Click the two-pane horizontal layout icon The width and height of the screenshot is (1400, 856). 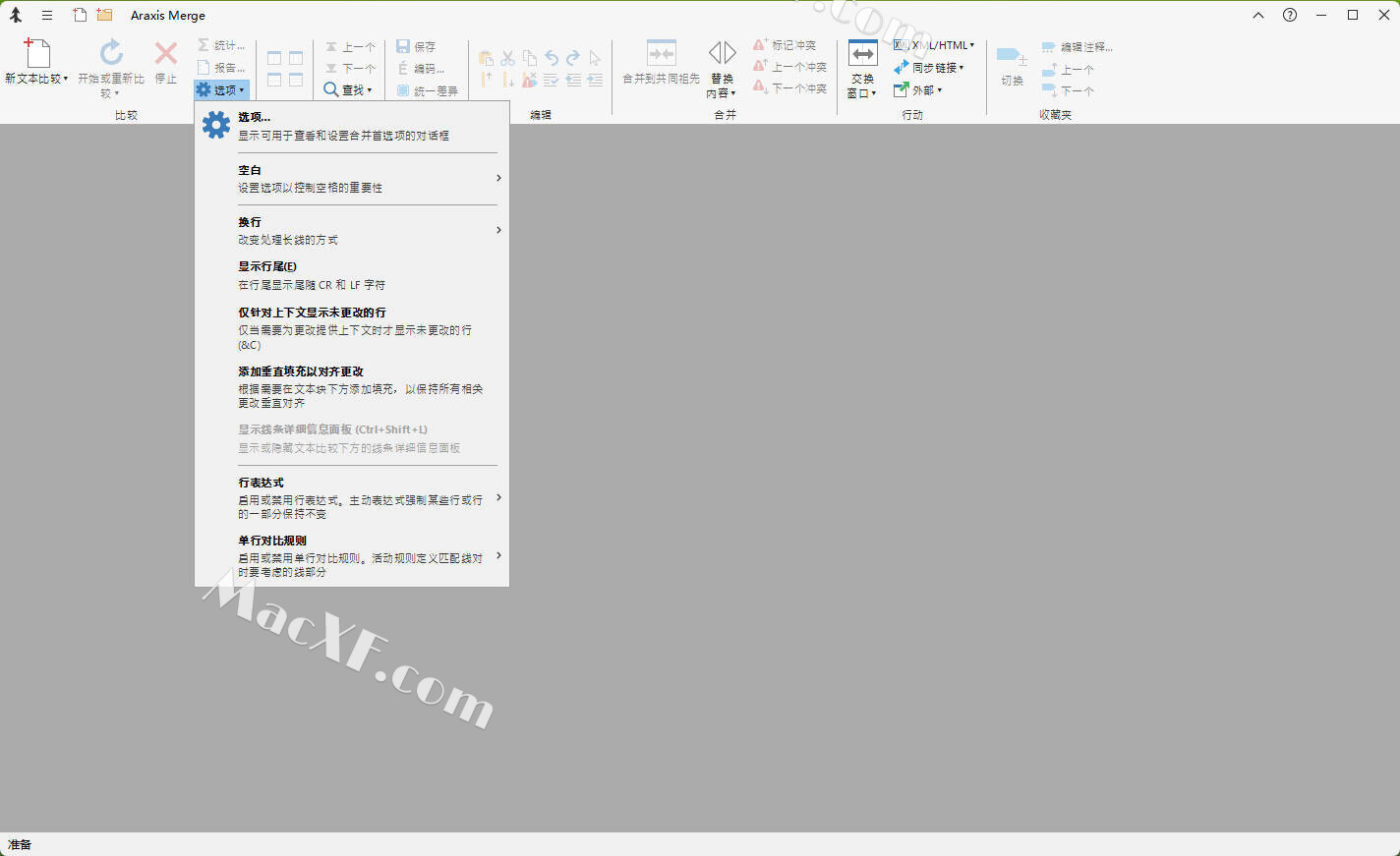pyautogui.click(x=274, y=80)
